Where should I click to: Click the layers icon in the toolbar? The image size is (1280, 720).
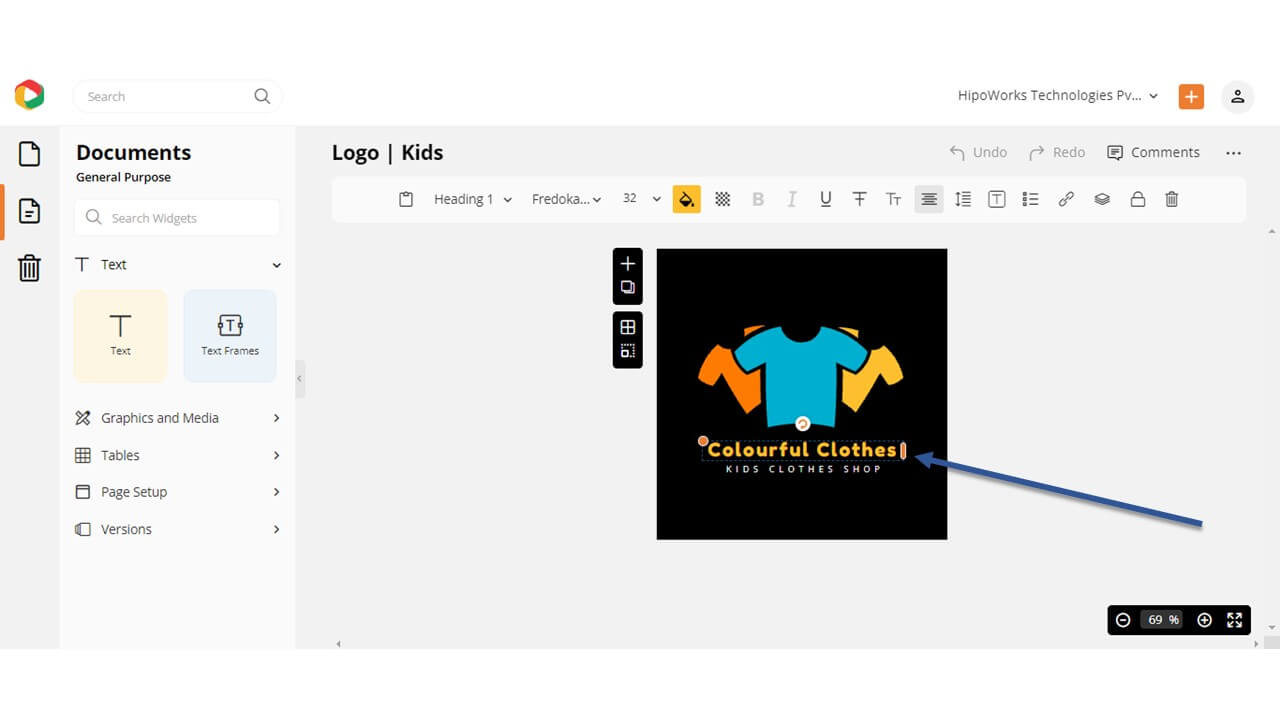tap(1102, 199)
